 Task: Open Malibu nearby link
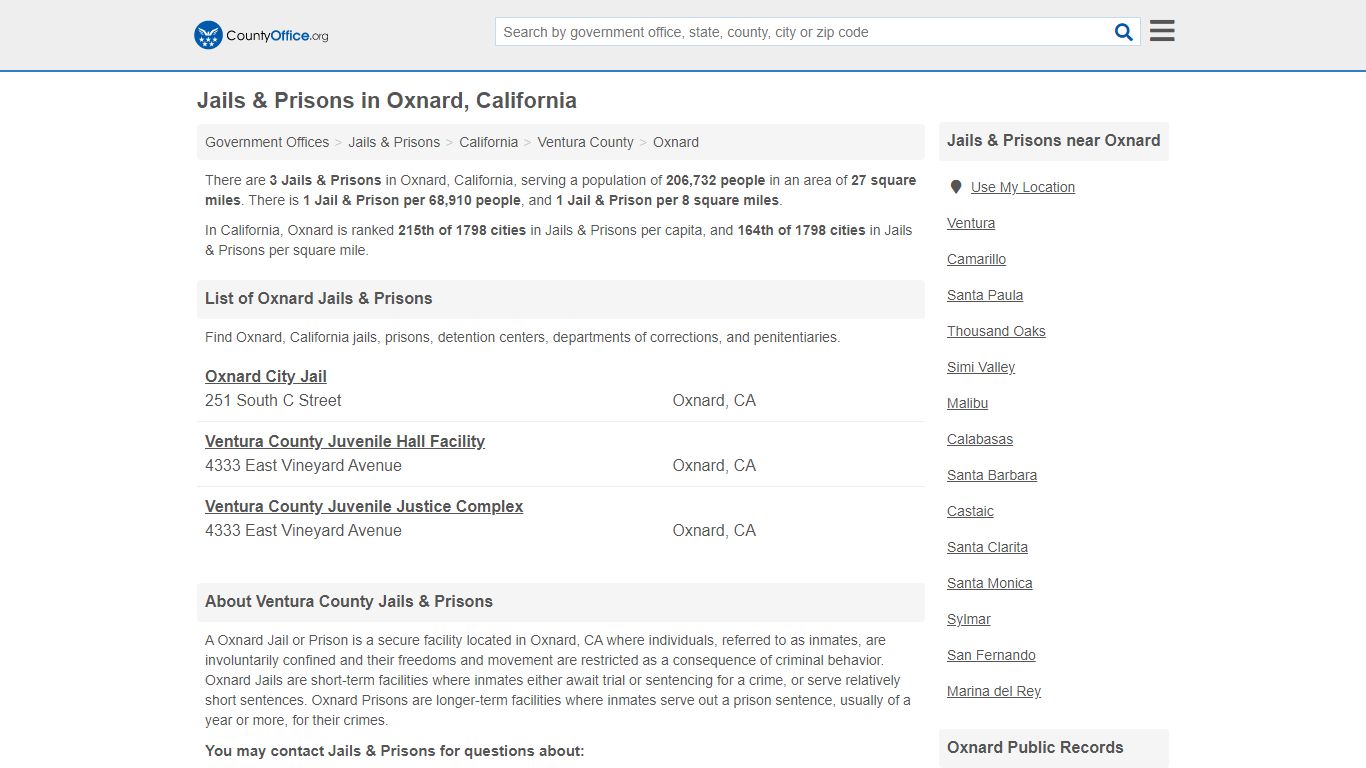(968, 403)
